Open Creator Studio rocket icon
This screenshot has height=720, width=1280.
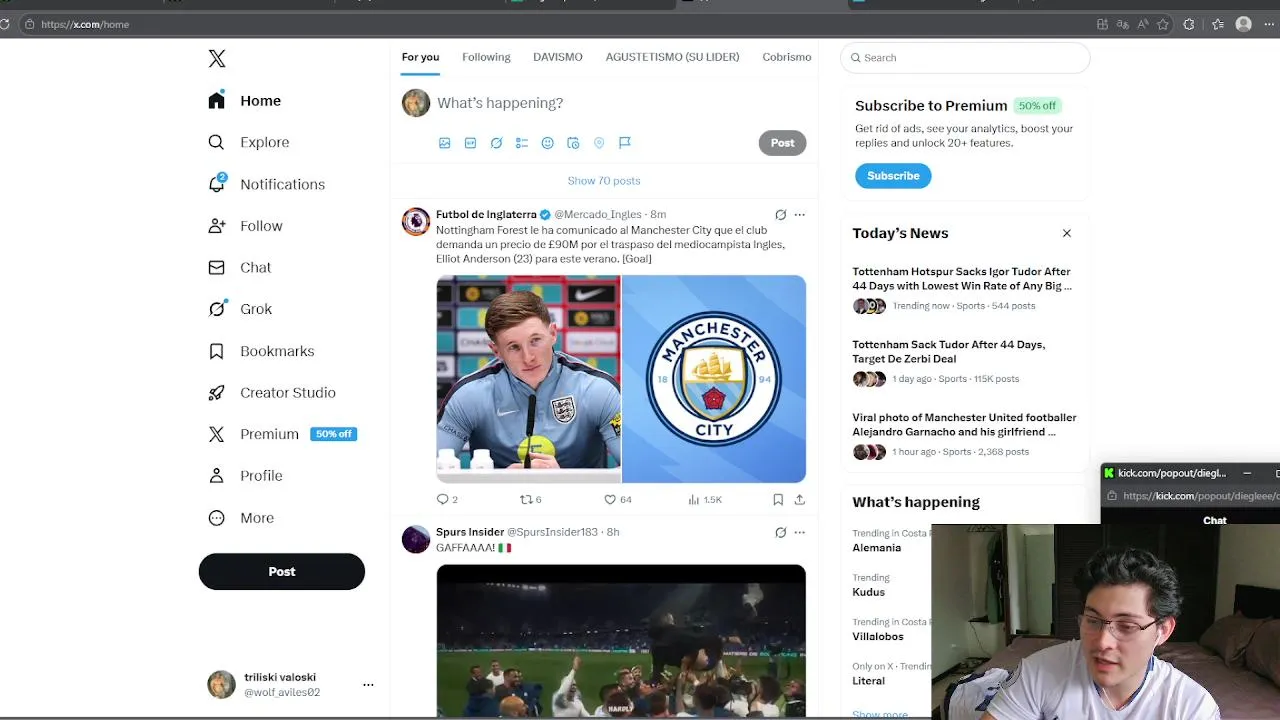tap(216, 393)
